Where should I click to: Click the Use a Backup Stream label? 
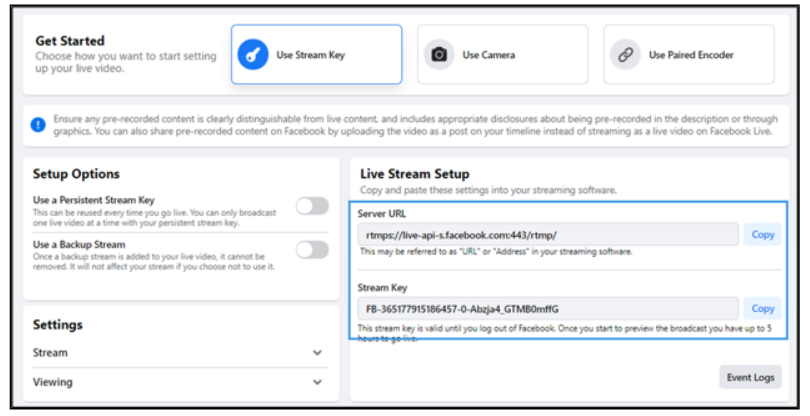coord(79,244)
